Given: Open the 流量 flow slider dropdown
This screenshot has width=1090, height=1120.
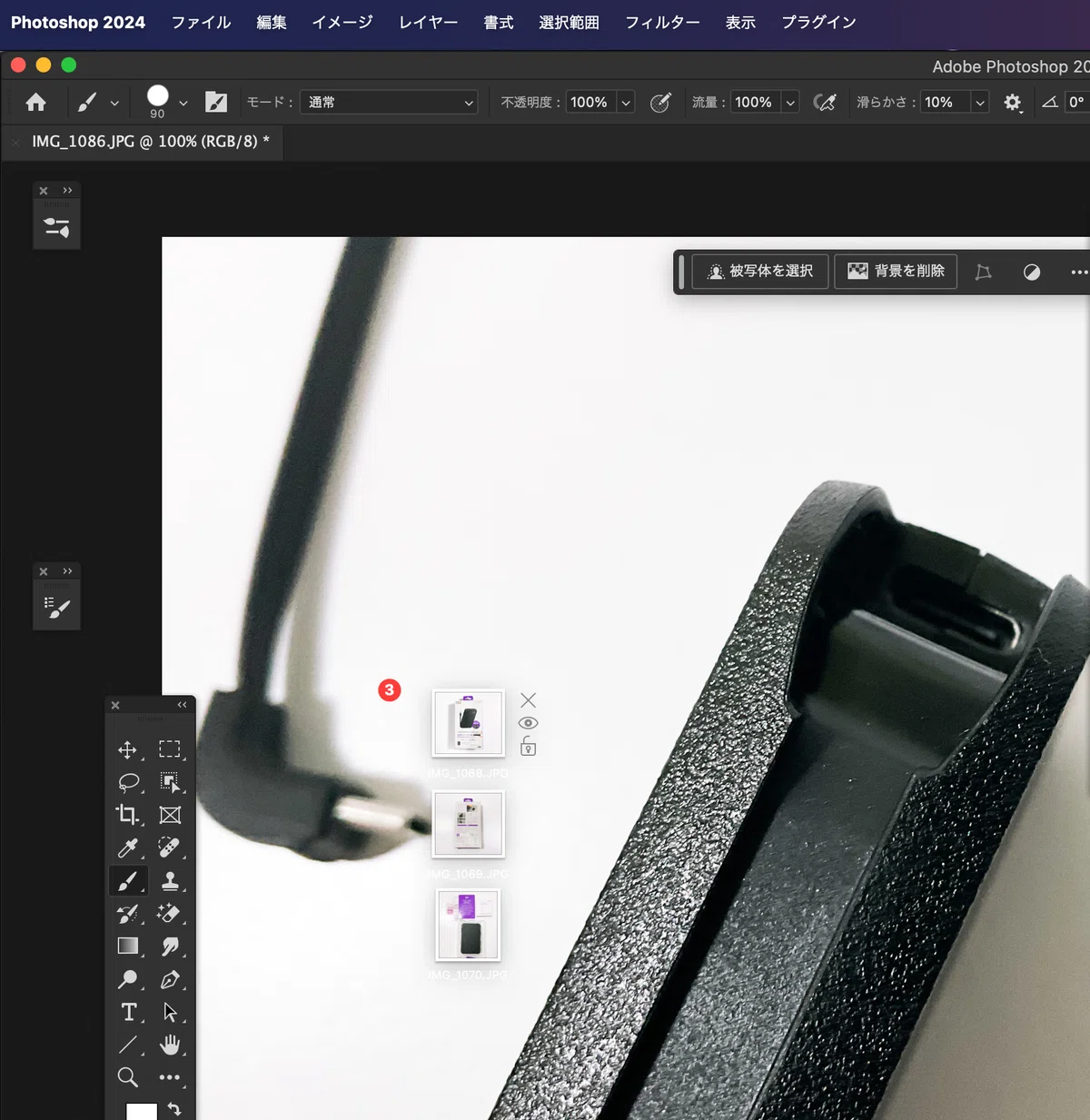Looking at the screenshot, I should 790,103.
